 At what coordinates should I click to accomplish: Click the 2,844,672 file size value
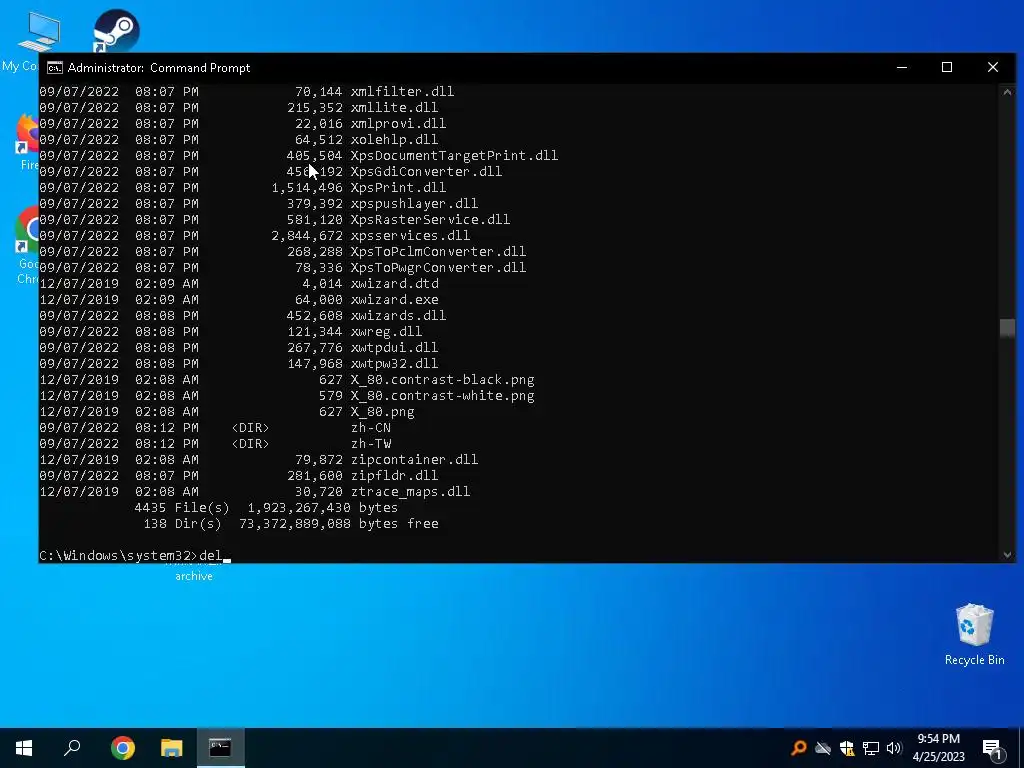pyautogui.click(x=307, y=235)
